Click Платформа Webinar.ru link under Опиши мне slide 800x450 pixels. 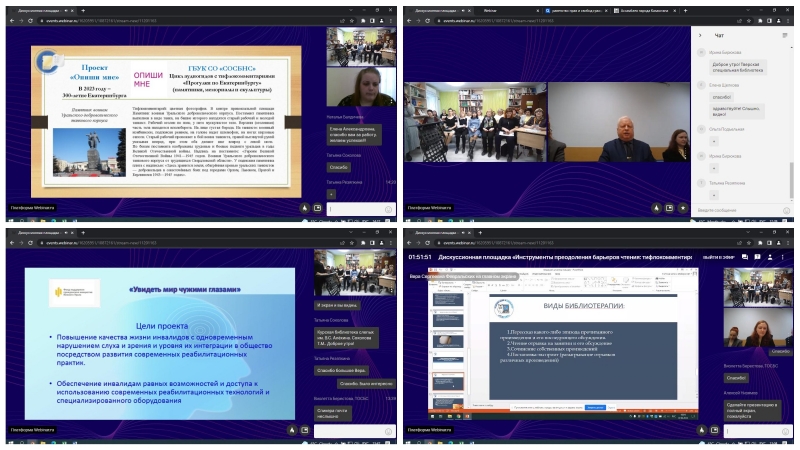click(x=33, y=208)
